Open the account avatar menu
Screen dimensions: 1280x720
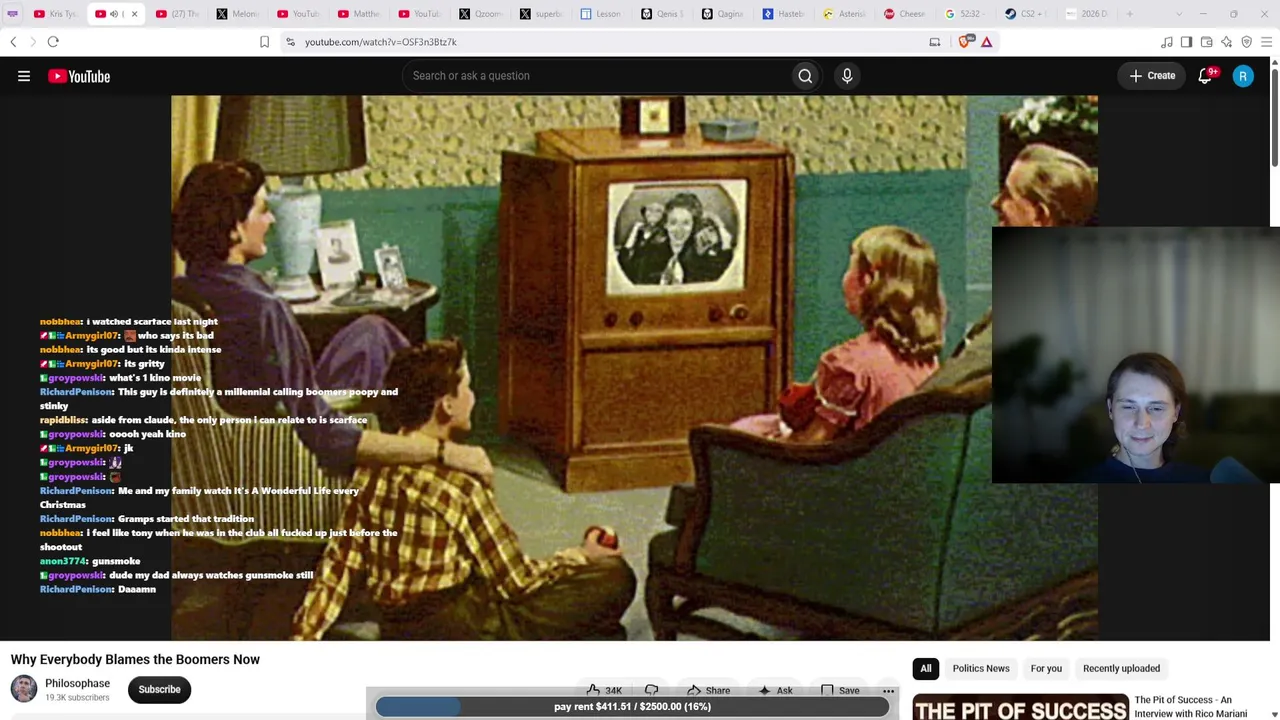point(1243,76)
